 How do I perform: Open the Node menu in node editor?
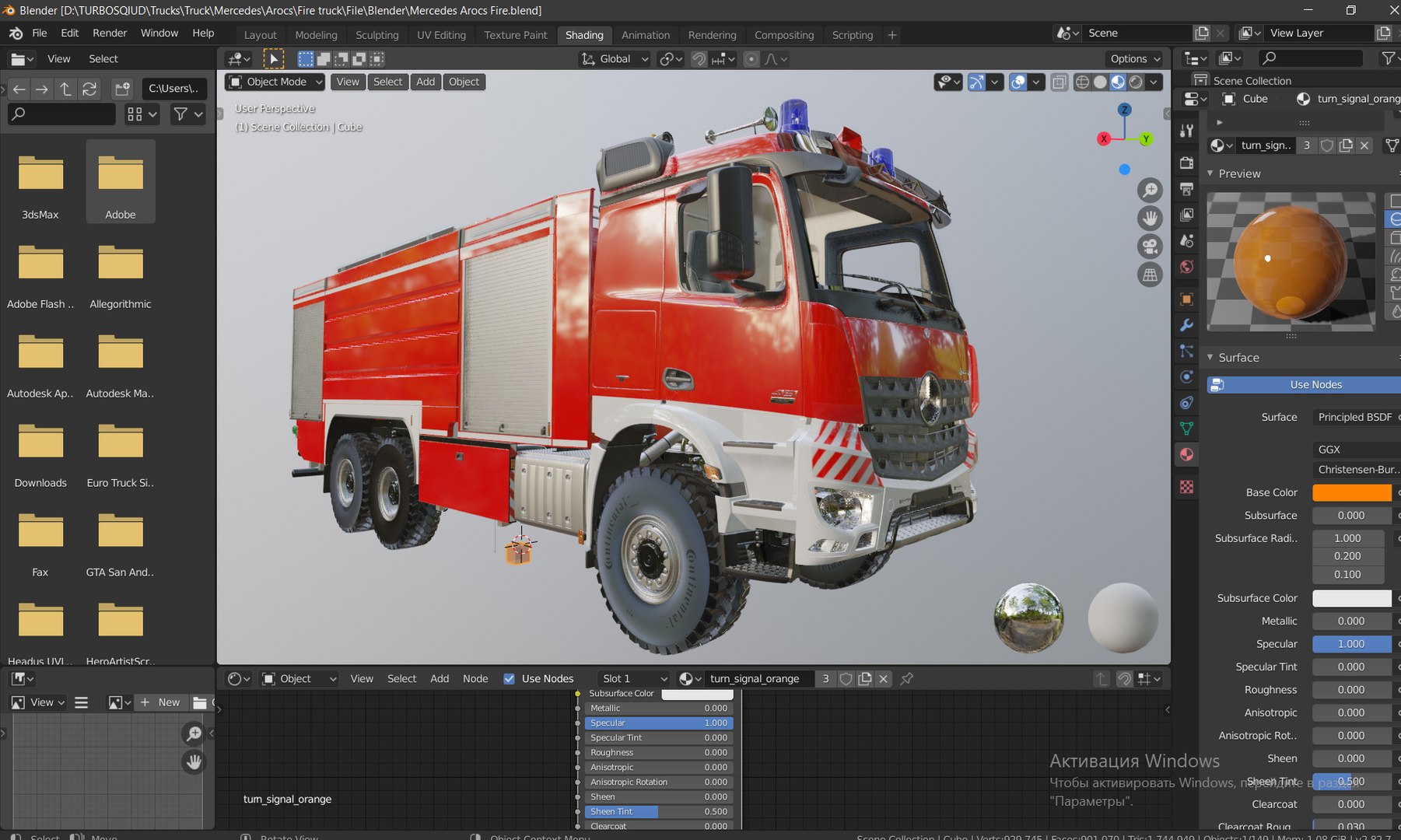[475, 679]
